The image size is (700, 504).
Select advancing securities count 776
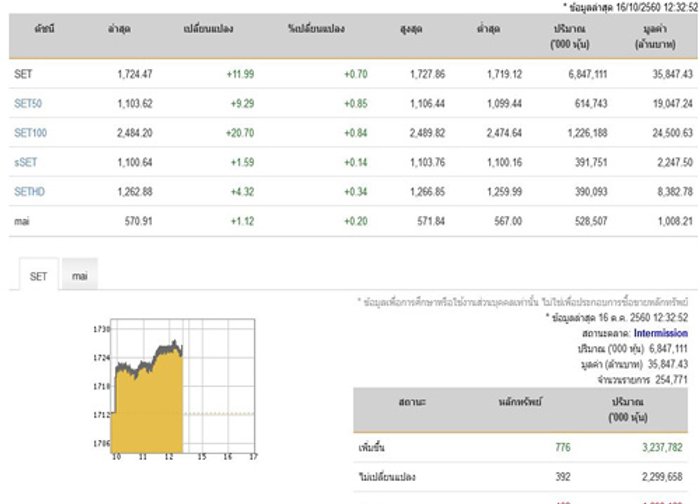(562, 447)
